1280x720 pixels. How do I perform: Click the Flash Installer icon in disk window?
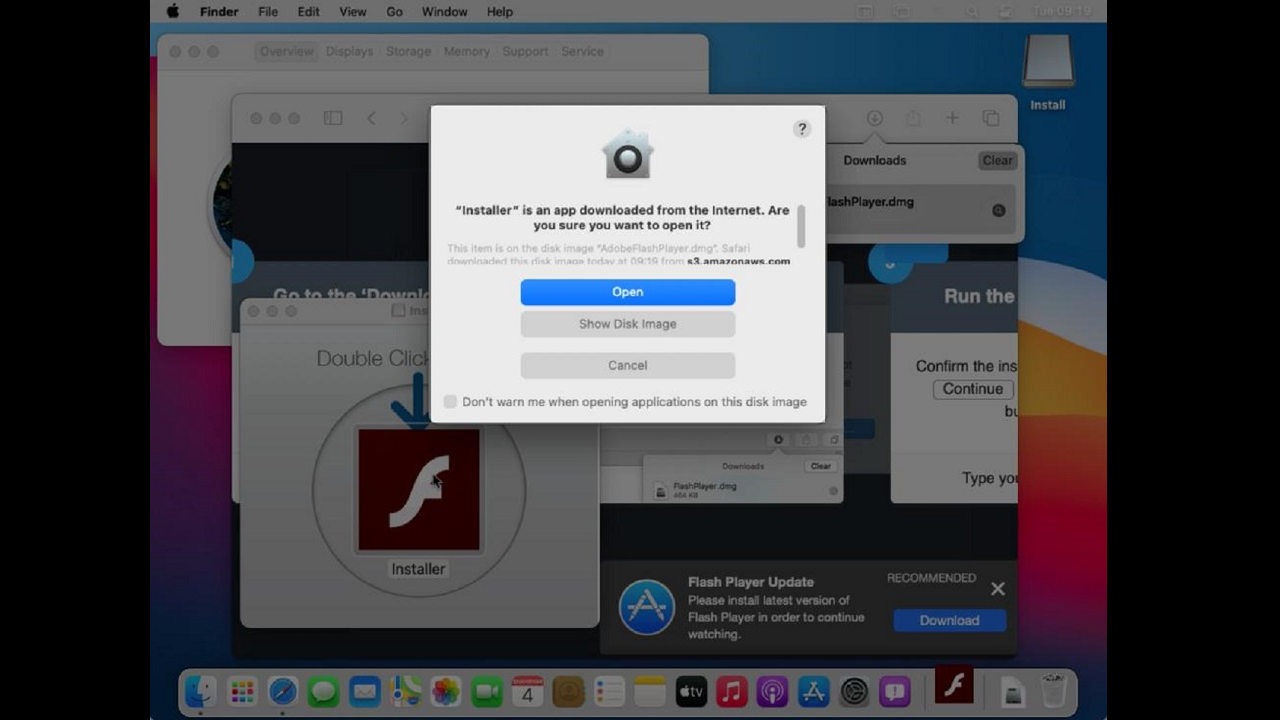[x=419, y=489]
